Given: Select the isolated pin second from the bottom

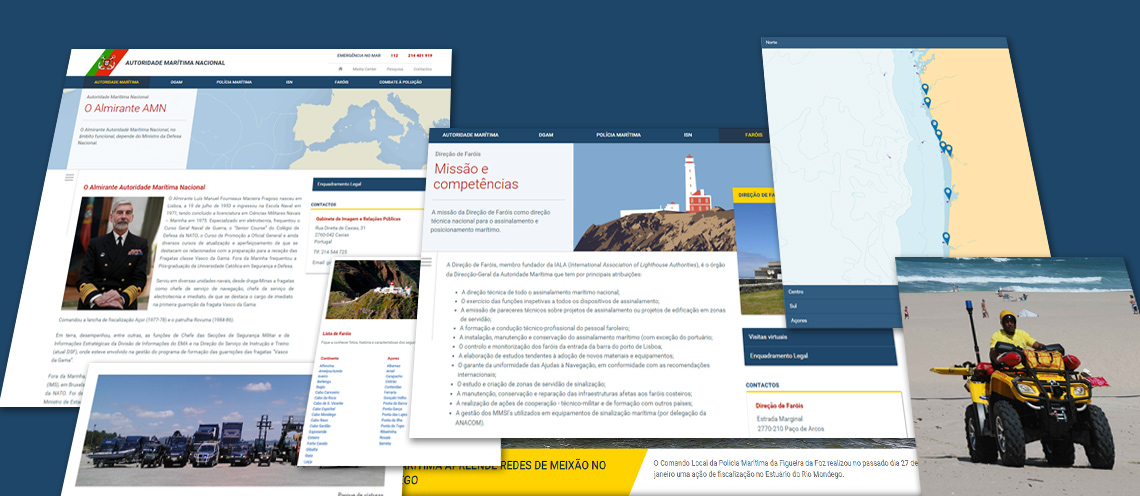Looking at the screenshot, I should coord(948,193).
